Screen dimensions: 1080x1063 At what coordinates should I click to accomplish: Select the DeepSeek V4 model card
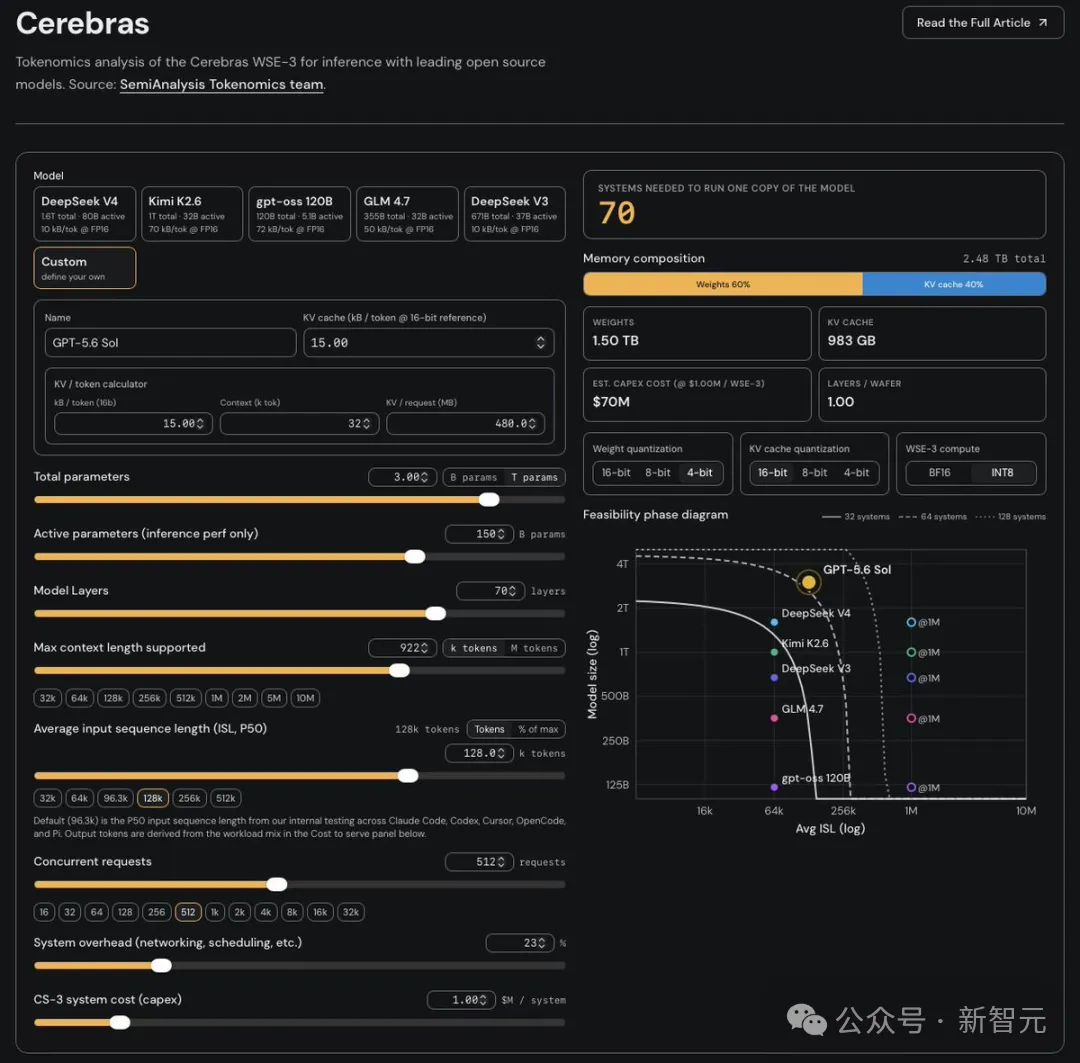[x=85, y=214]
